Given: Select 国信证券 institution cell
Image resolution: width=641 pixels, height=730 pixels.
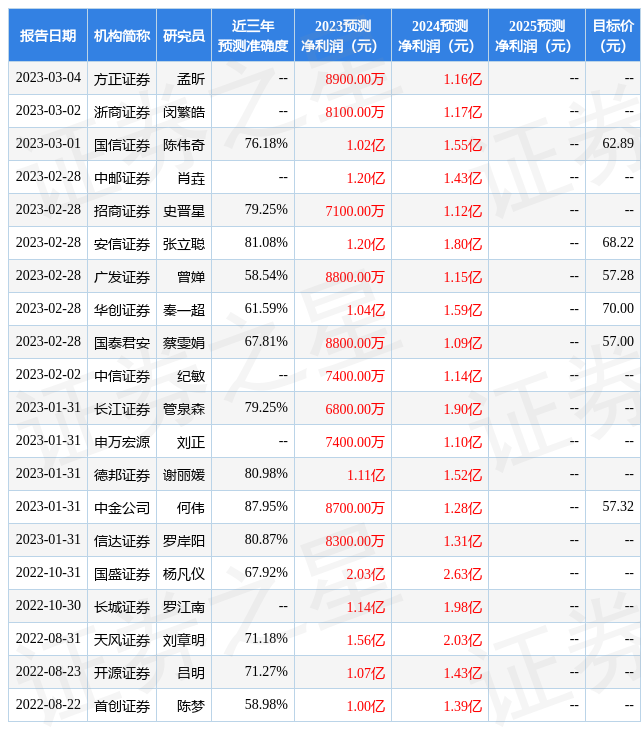Looking at the screenshot, I should (x=122, y=145).
